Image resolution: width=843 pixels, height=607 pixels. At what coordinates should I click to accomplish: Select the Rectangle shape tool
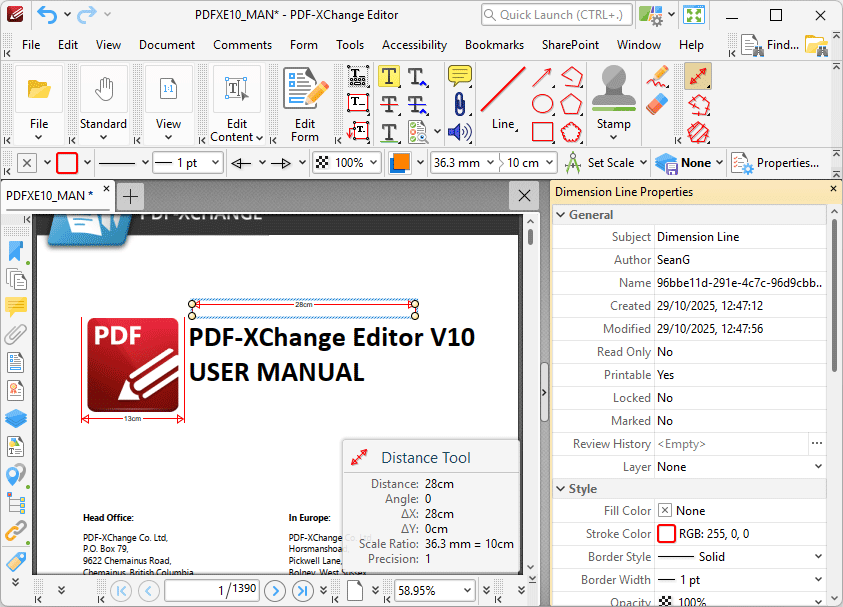542,131
